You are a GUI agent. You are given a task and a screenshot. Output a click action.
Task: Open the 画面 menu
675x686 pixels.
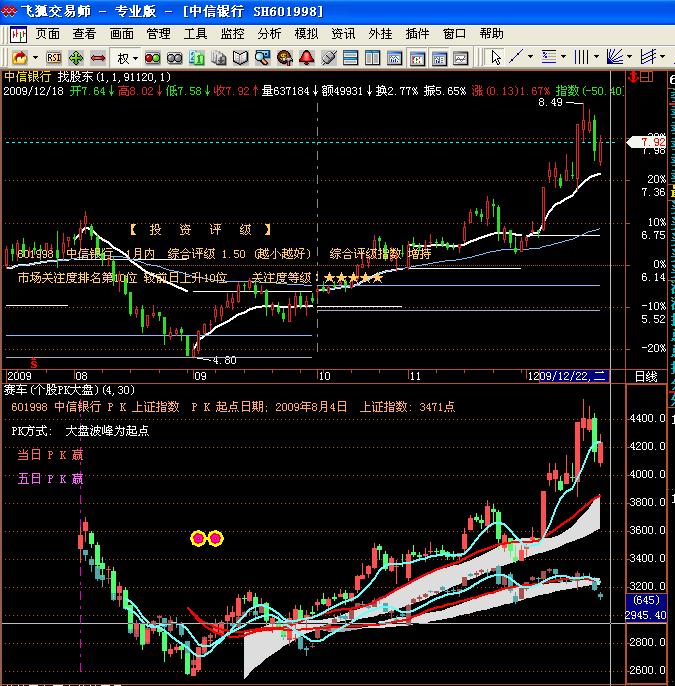(x=121, y=34)
